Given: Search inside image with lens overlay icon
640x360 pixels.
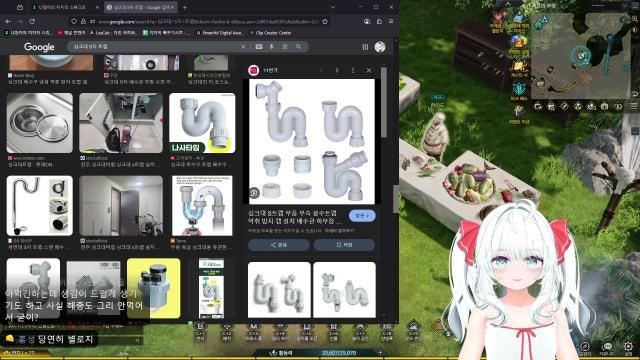Looking at the screenshot, I should 254,193.
